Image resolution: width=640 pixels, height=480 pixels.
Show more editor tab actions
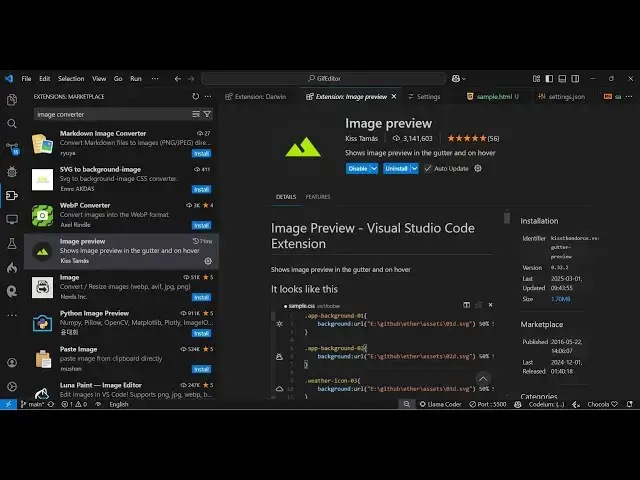[x=629, y=96]
